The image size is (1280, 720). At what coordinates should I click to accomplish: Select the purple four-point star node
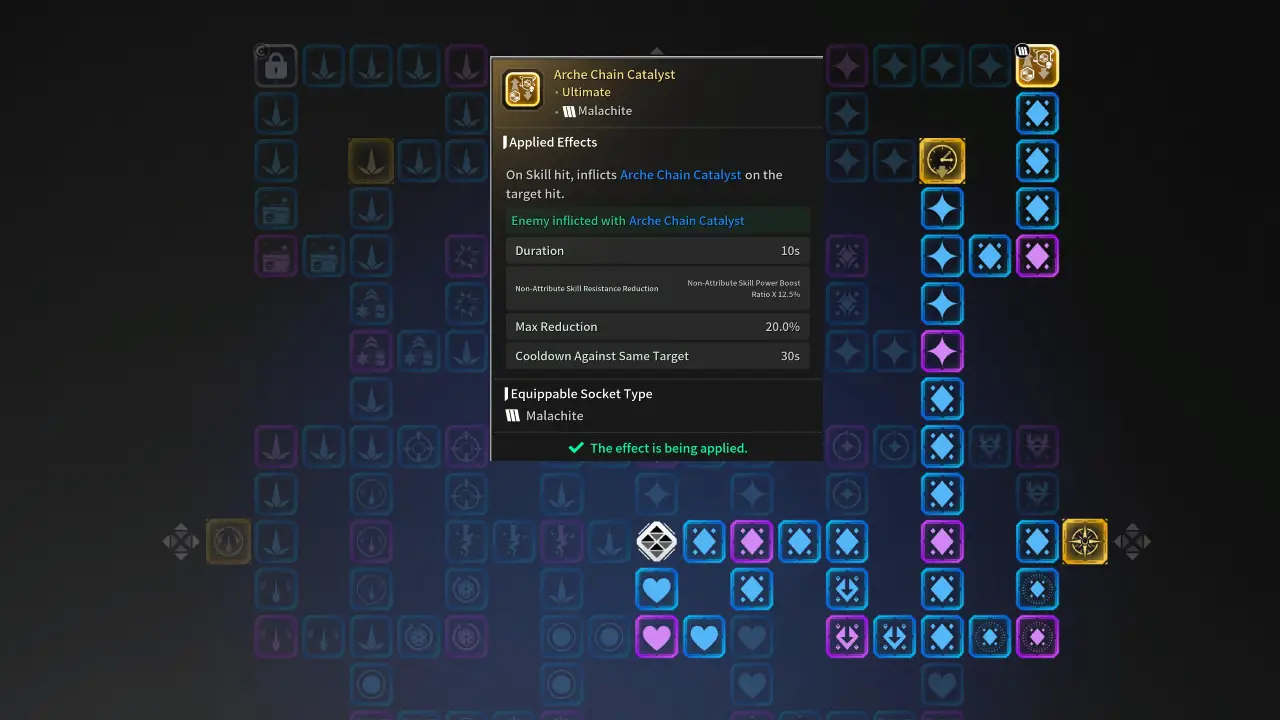point(942,351)
